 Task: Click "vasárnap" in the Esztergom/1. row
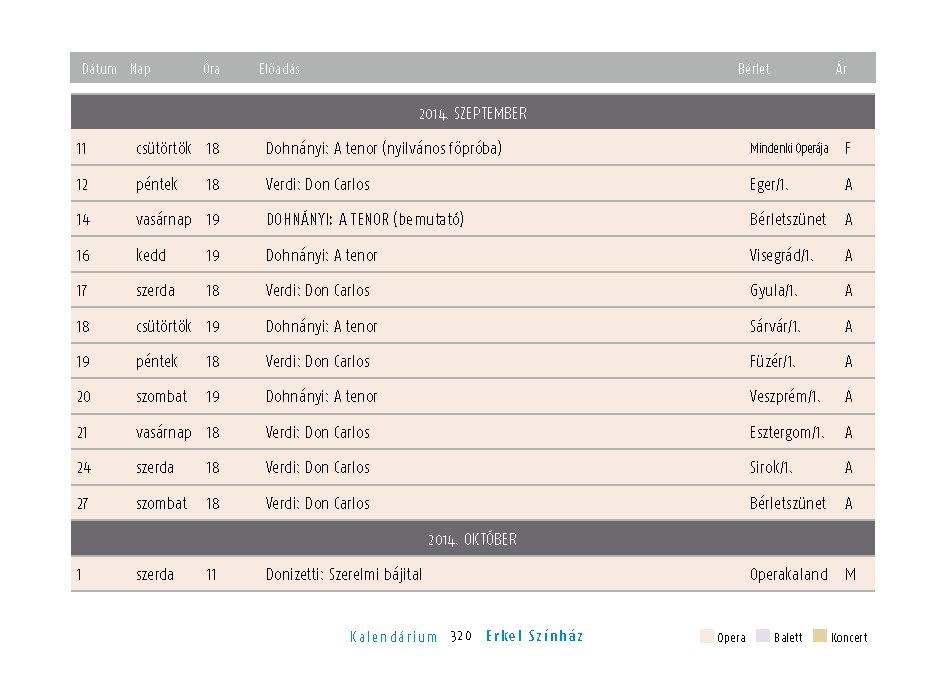pyautogui.click(x=164, y=433)
